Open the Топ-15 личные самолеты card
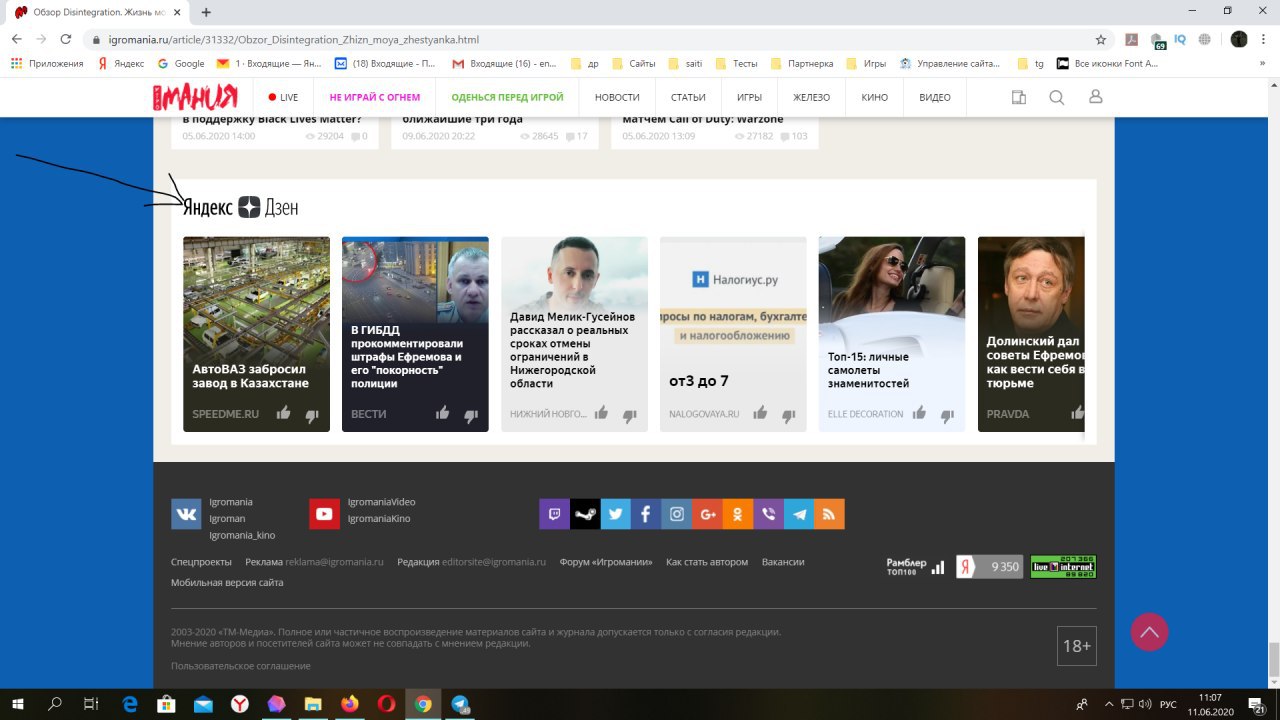Image resolution: width=1280 pixels, height=720 pixels. click(892, 334)
